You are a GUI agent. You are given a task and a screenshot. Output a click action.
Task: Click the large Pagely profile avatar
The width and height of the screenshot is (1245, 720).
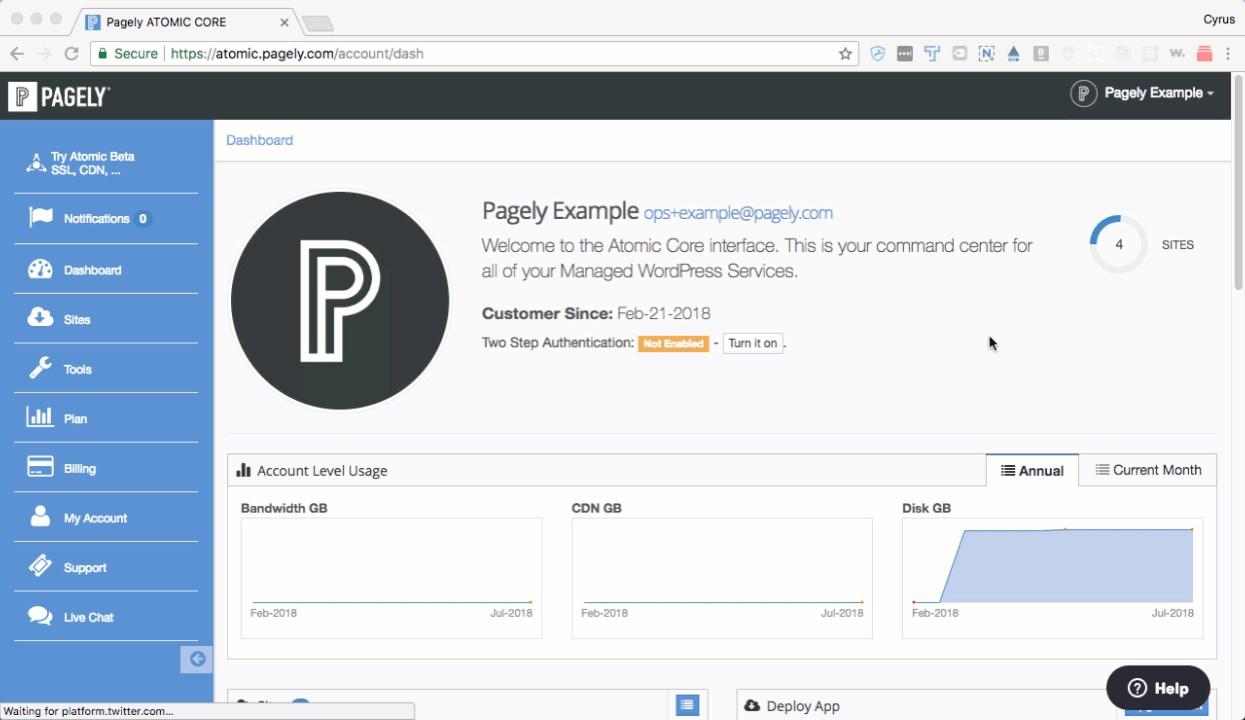[x=340, y=301]
